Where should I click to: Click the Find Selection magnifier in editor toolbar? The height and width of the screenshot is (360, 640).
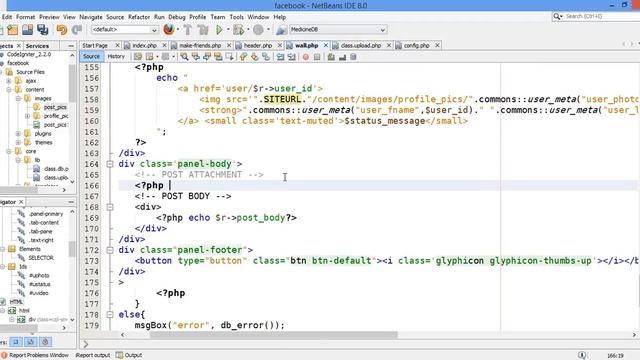184,57
